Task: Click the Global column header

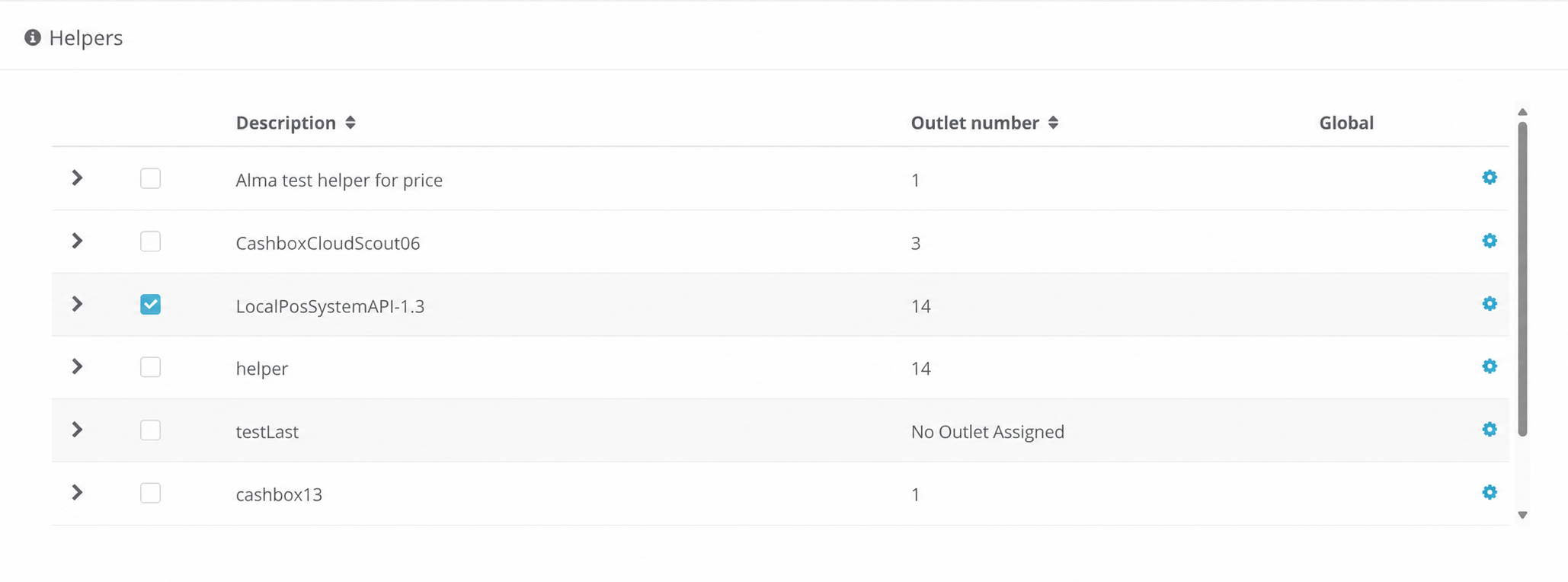Action: point(1346,123)
